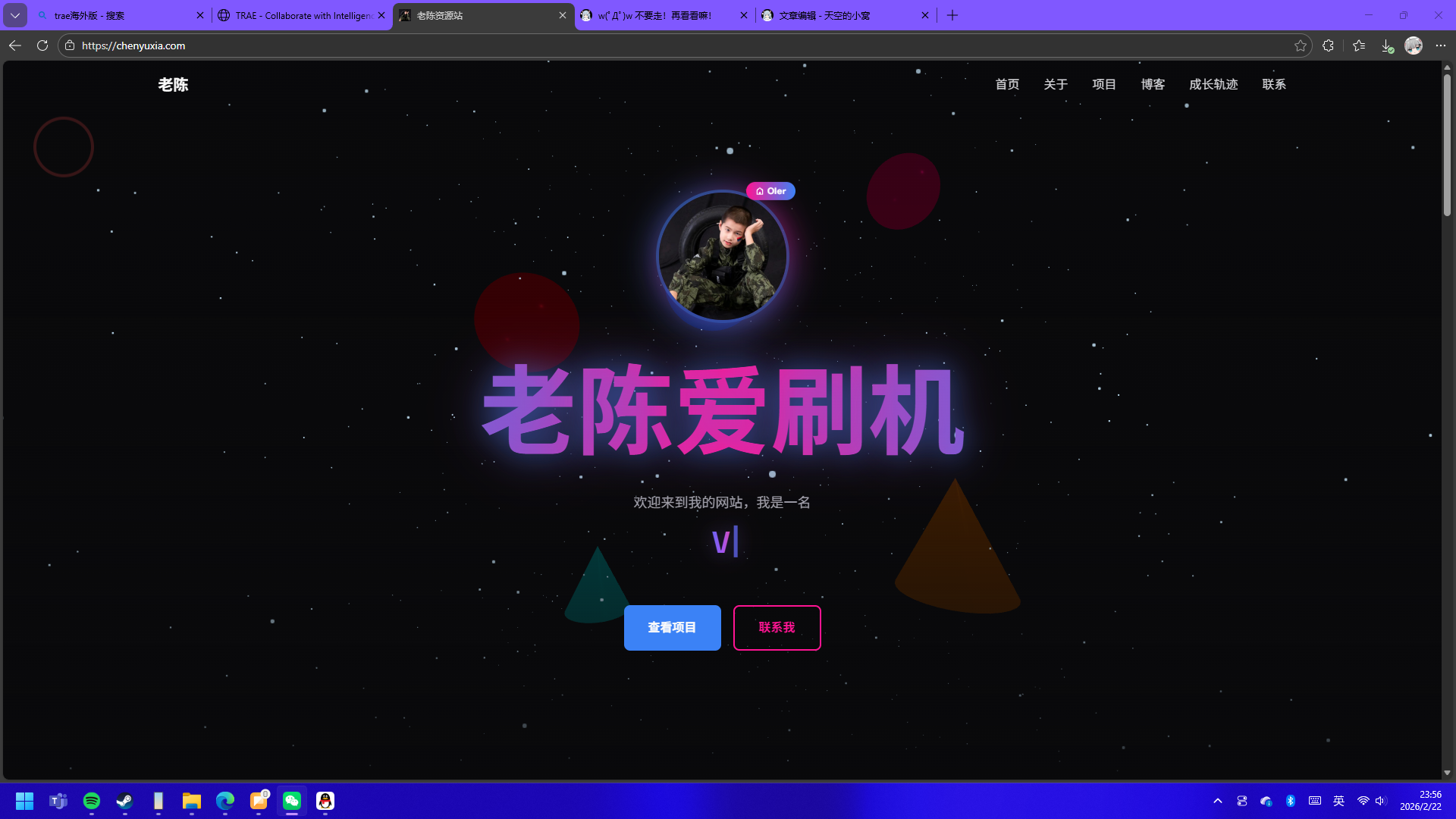This screenshot has width=1456, height=819.
Task: Toggle the 英 input language indicator
Action: coord(1339,801)
